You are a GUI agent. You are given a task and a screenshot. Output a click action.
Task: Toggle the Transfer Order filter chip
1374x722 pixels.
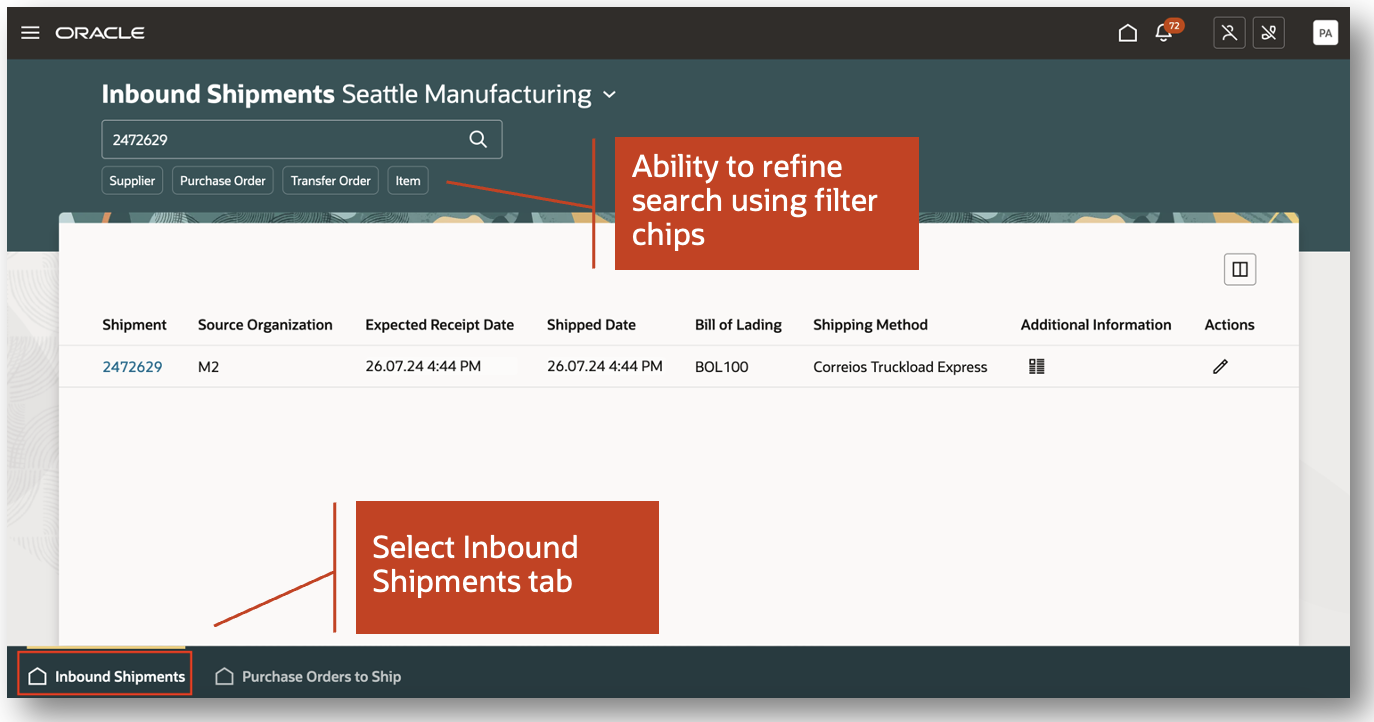331,181
